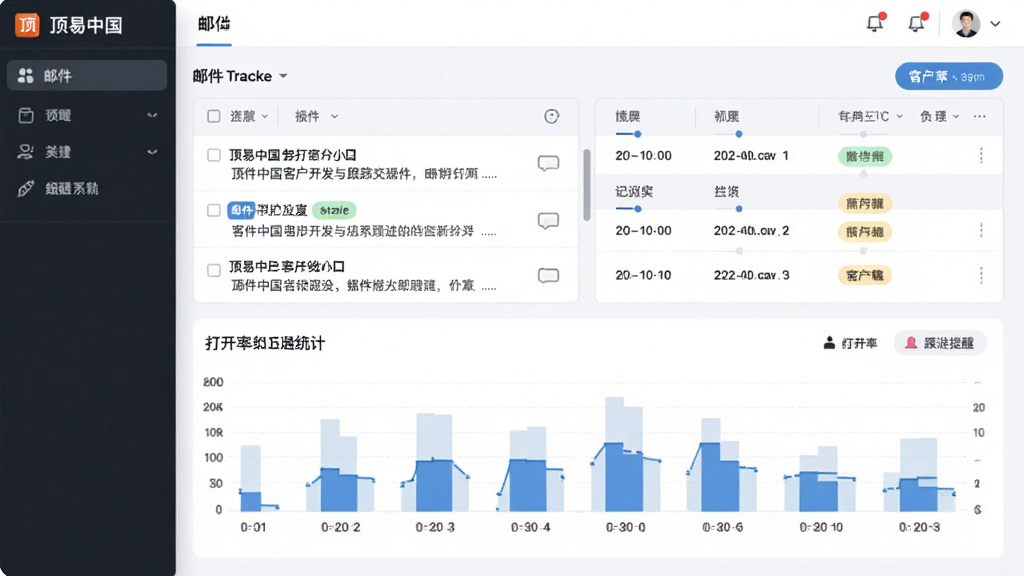This screenshot has height=576, width=1024.
Task: Open the sidebar item with the pen icon
Action: coord(87,189)
